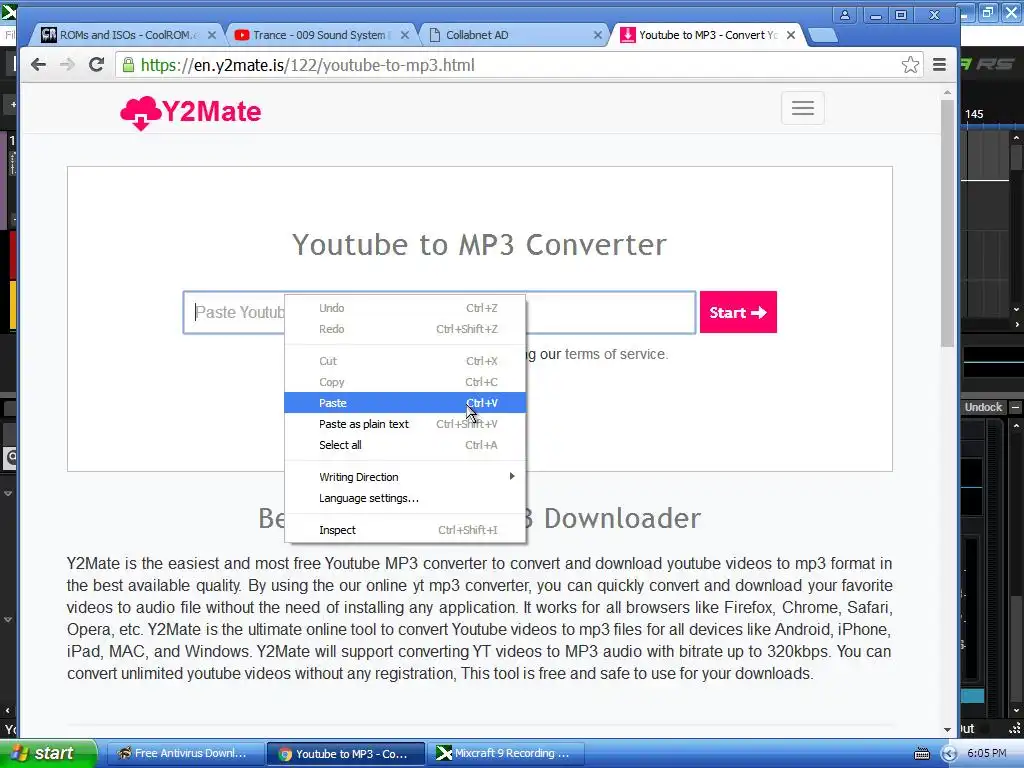The width and height of the screenshot is (1024, 768).
Task: Close the Collabnet AD tab
Action: tap(598, 35)
